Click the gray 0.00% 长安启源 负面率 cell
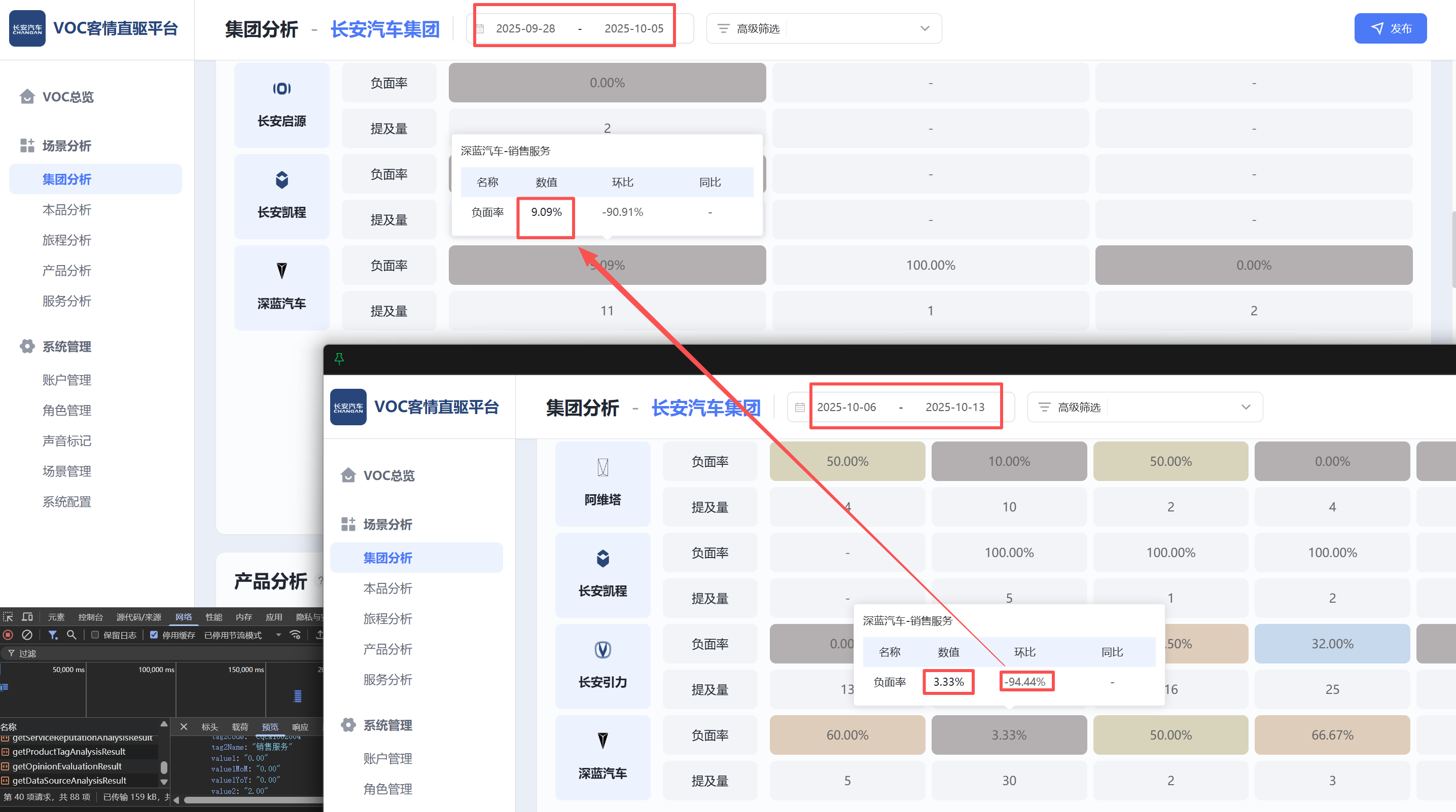This screenshot has width=1456, height=812. (x=607, y=83)
